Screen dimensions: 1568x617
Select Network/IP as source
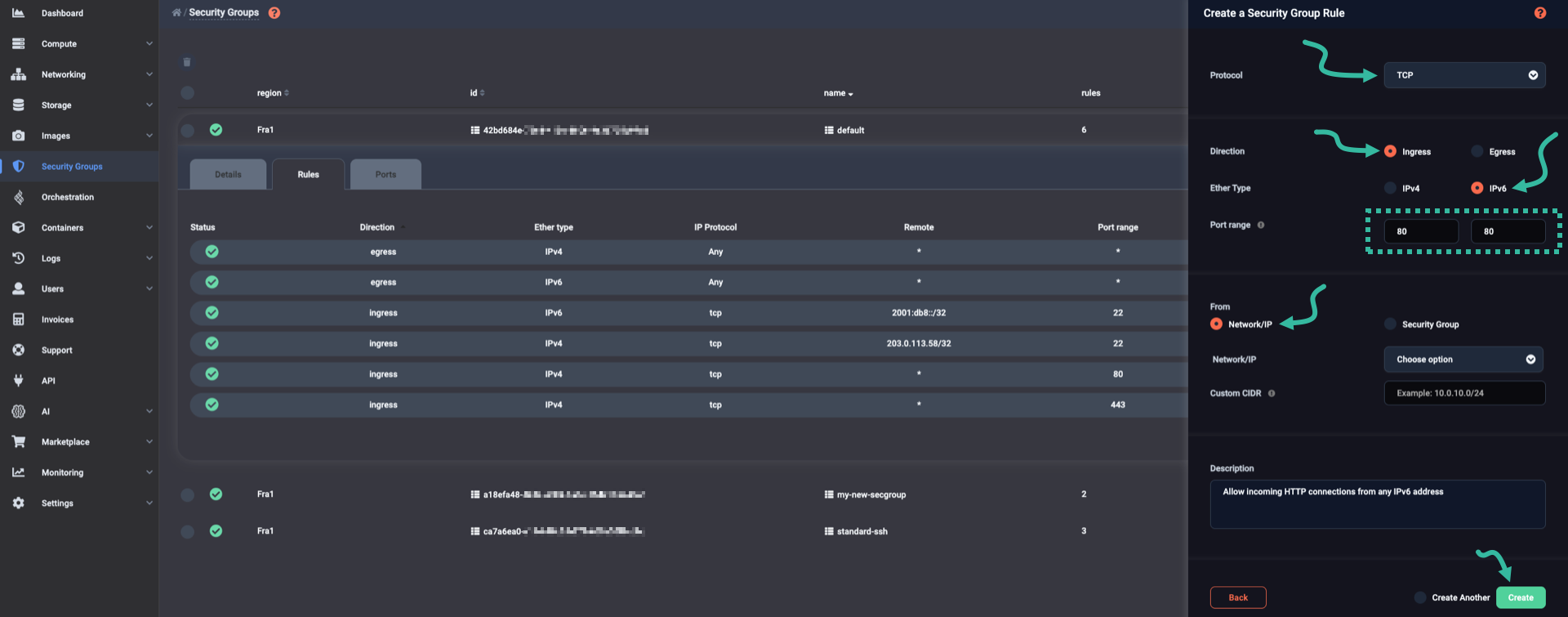(x=1216, y=324)
